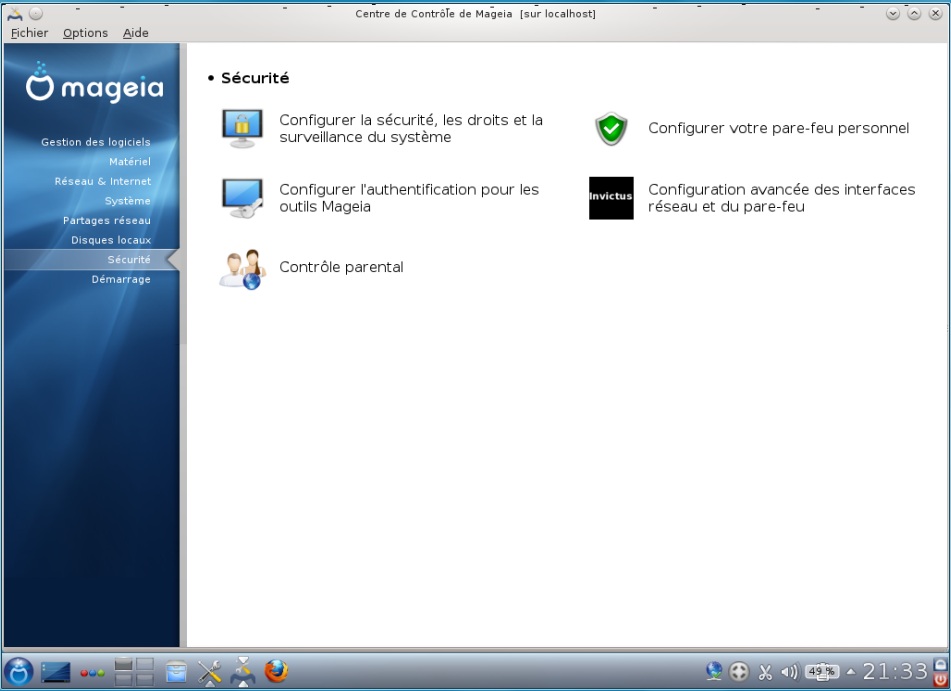Click authentication for Mageia tools icon

point(242,198)
